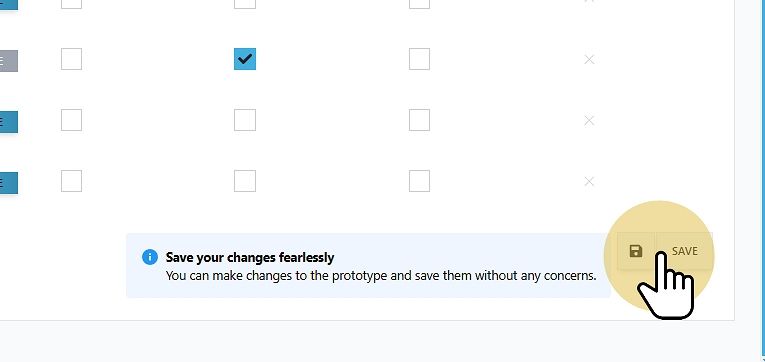765x362 pixels.
Task: Click the blue info icon in banner
Action: click(150, 257)
